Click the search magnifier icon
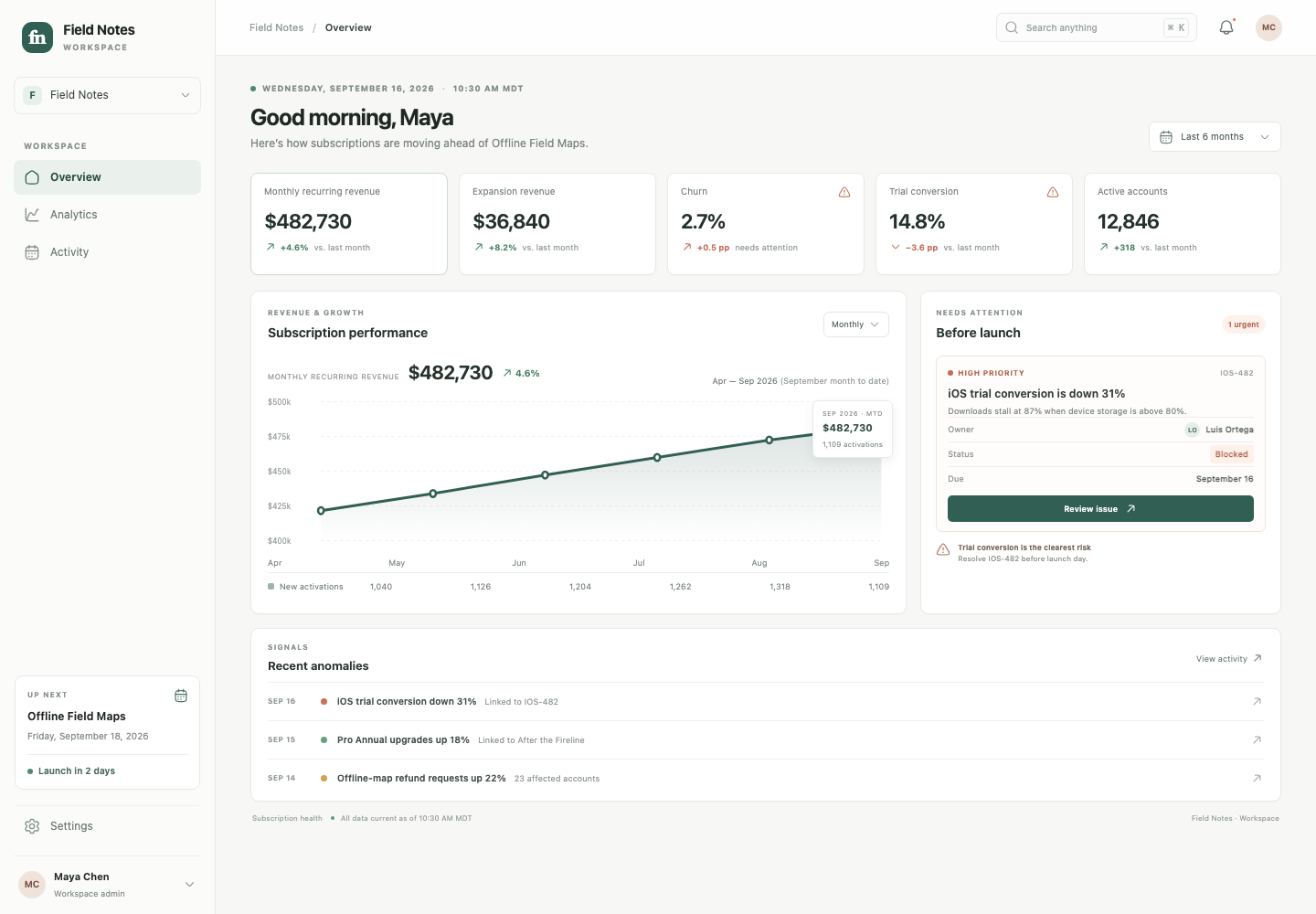The image size is (1316, 914). (1012, 27)
